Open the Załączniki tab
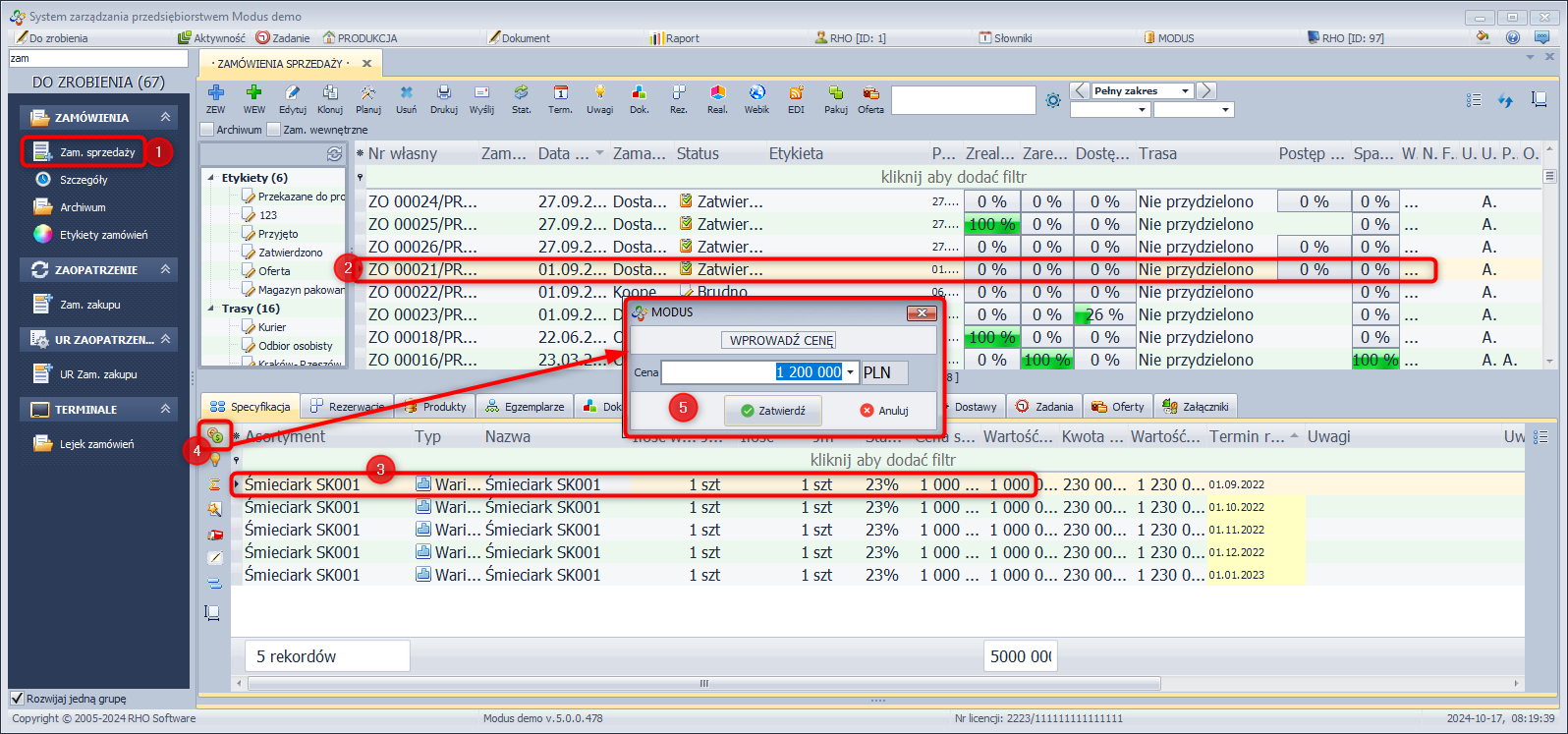 [1196, 407]
